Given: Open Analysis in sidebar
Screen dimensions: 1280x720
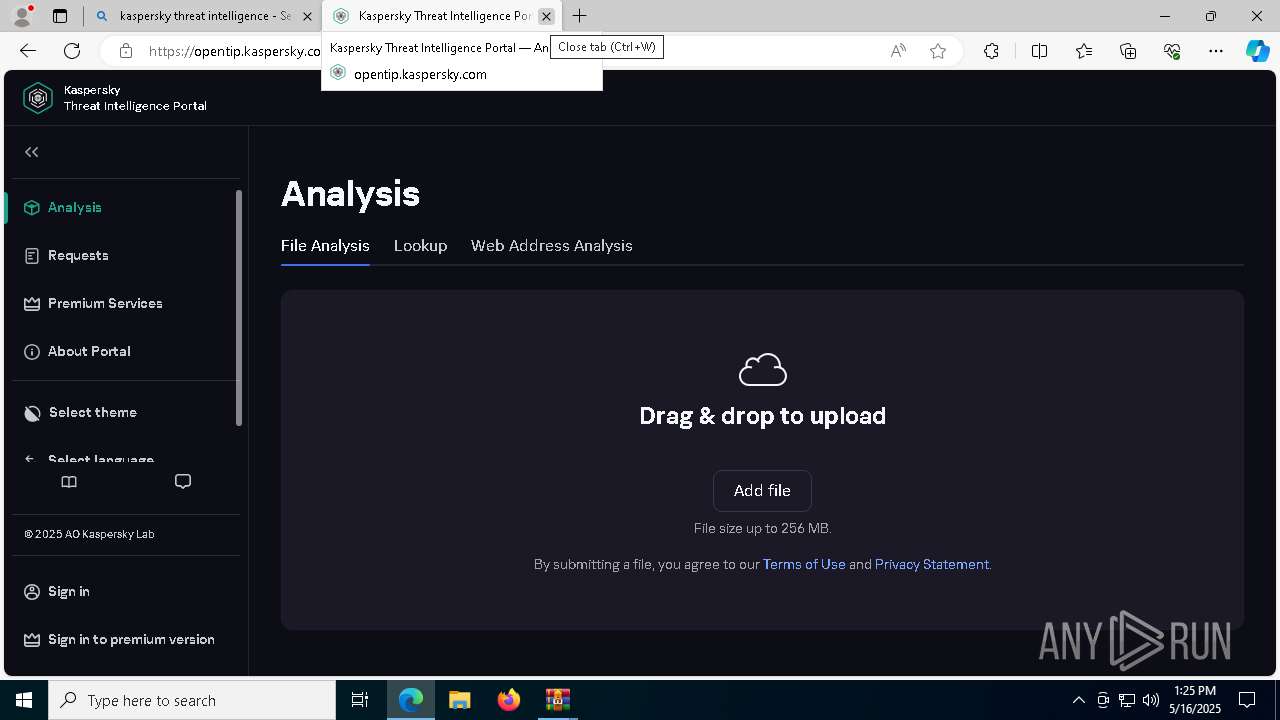Looking at the screenshot, I should [x=75, y=207].
